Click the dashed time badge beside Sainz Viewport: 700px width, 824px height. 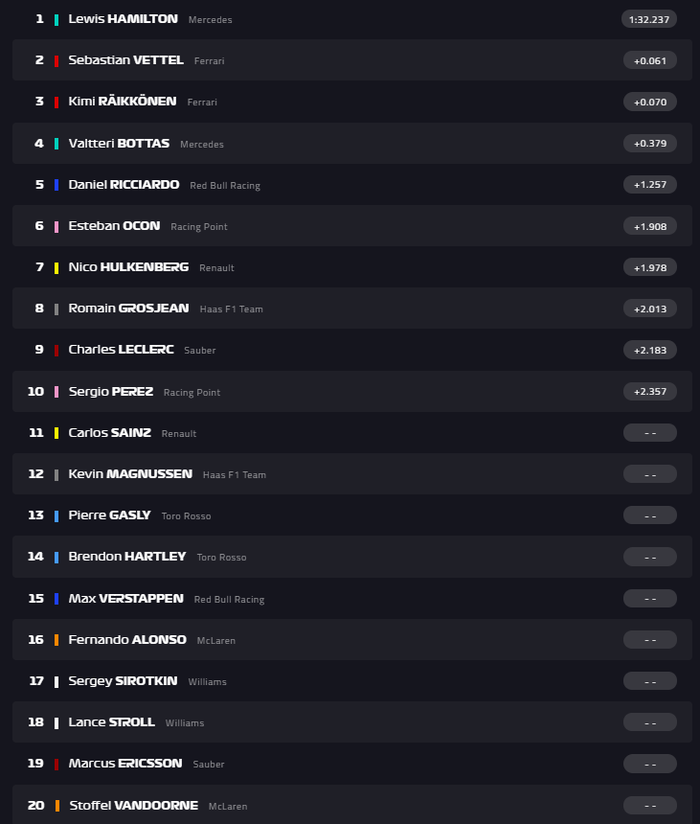pos(651,432)
